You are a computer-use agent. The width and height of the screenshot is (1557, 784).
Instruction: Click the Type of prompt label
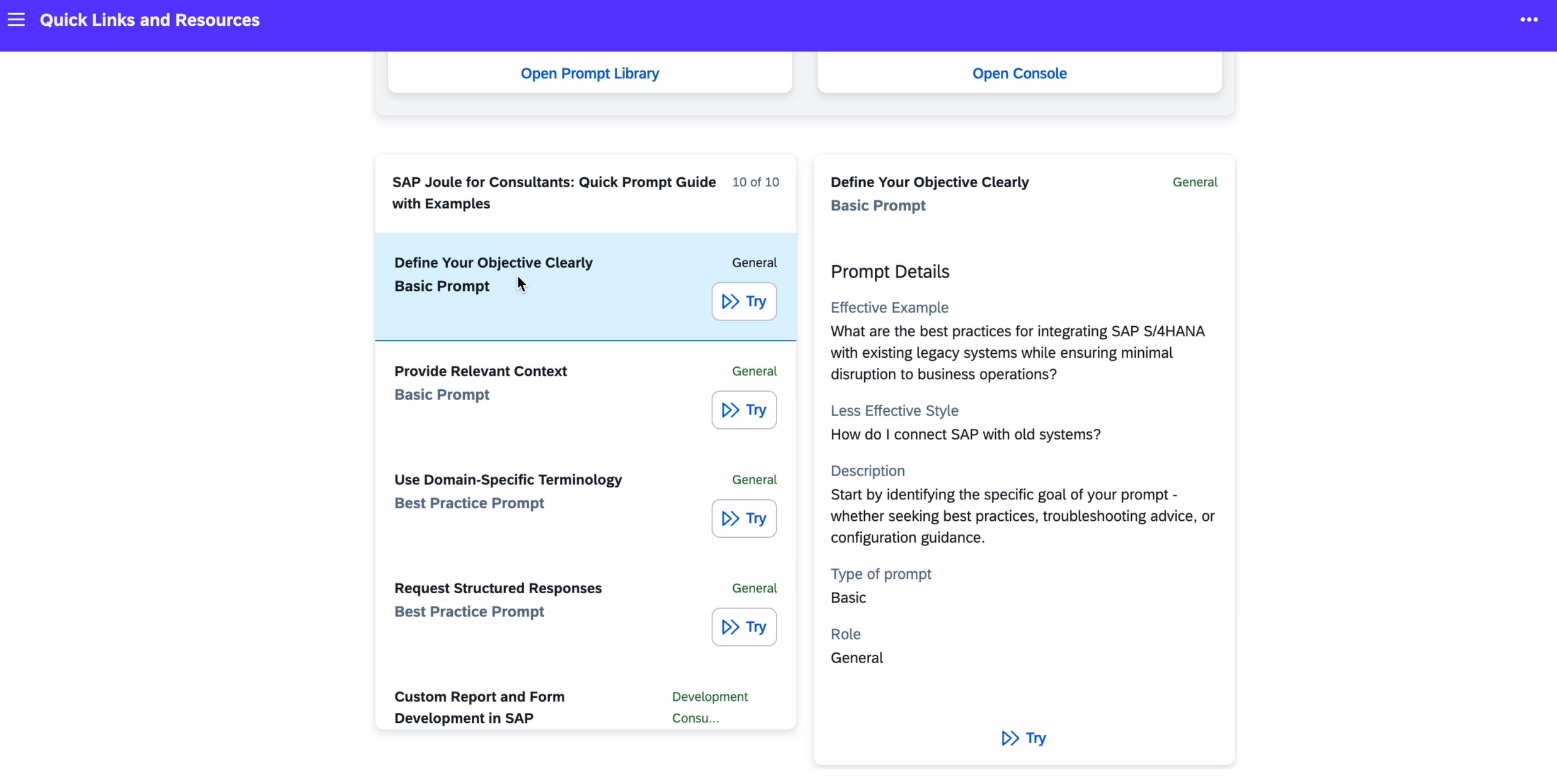[x=881, y=574]
